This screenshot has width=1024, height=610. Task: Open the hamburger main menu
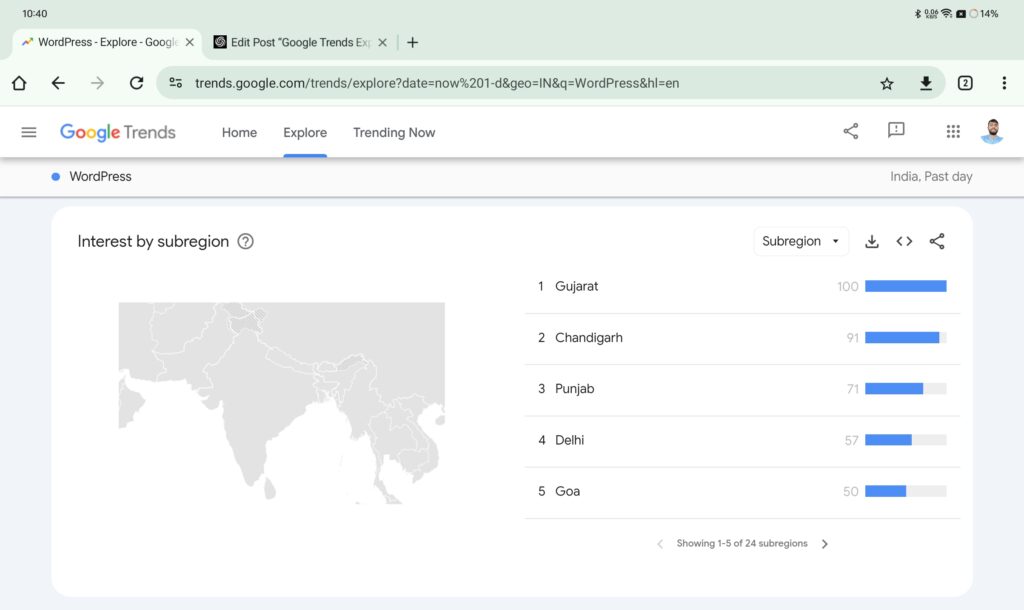[x=29, y=132]
